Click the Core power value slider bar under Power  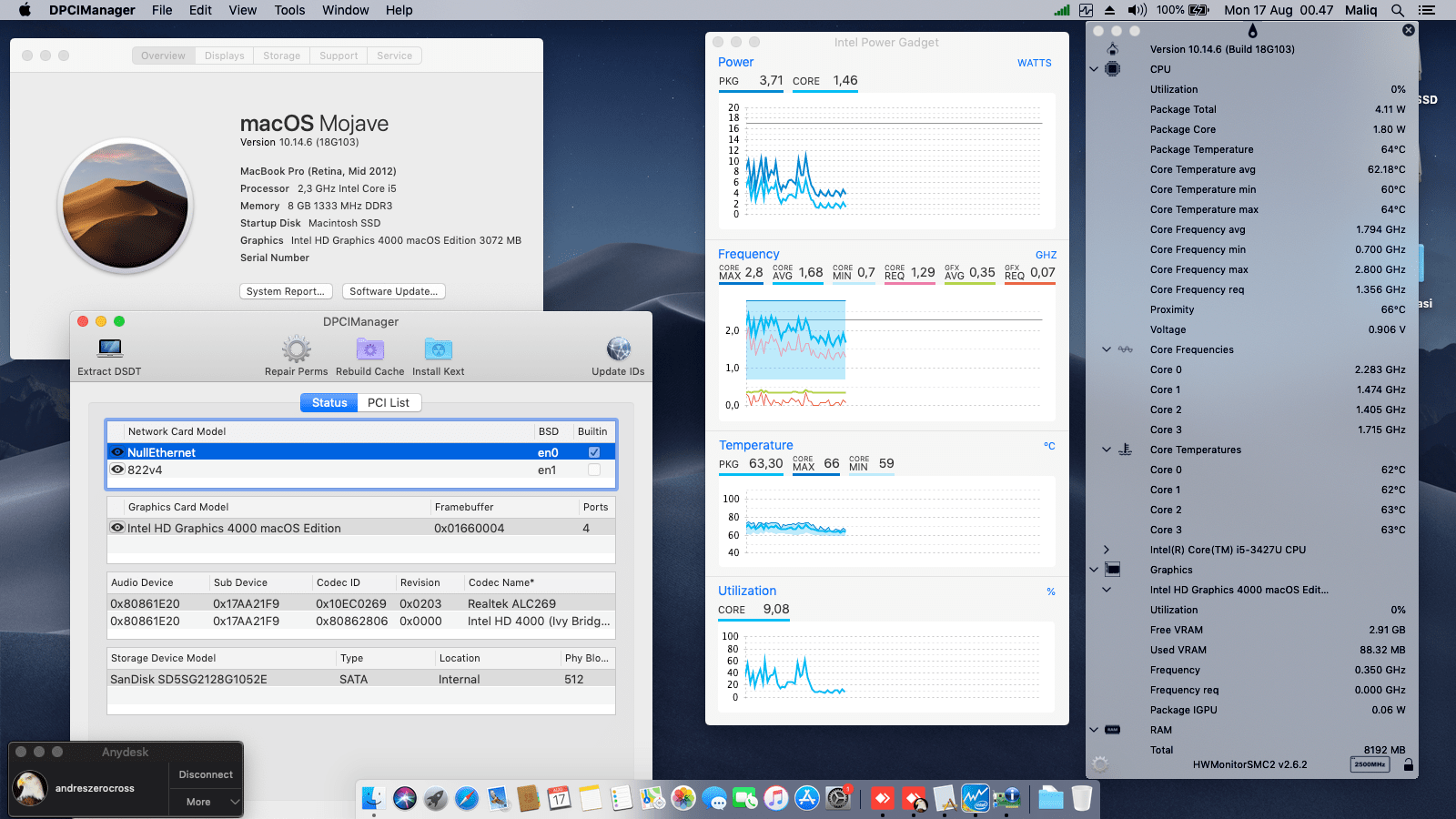pyautogui.click(x=824, y=90)
